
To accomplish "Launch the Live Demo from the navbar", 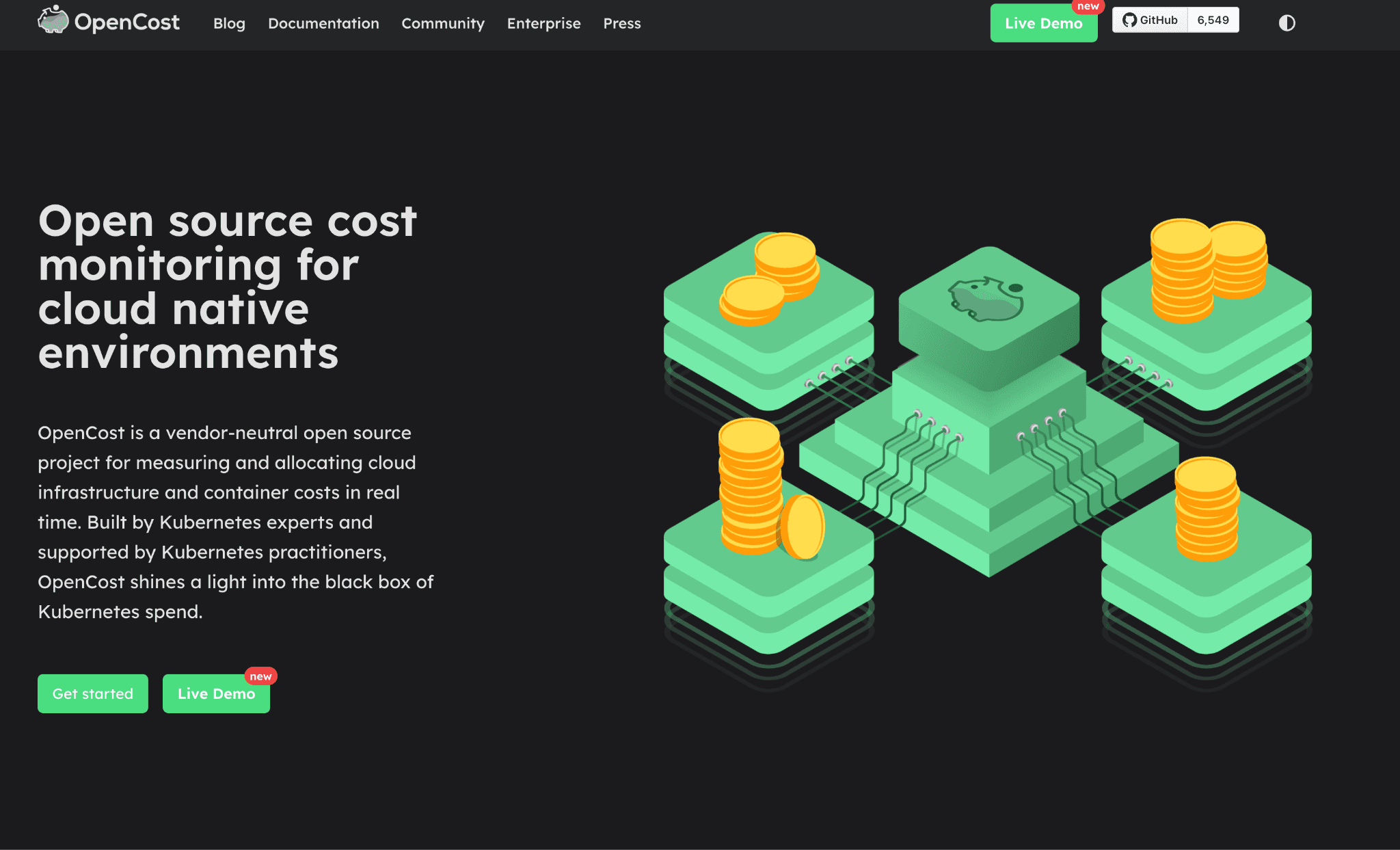I will 1043,23.
